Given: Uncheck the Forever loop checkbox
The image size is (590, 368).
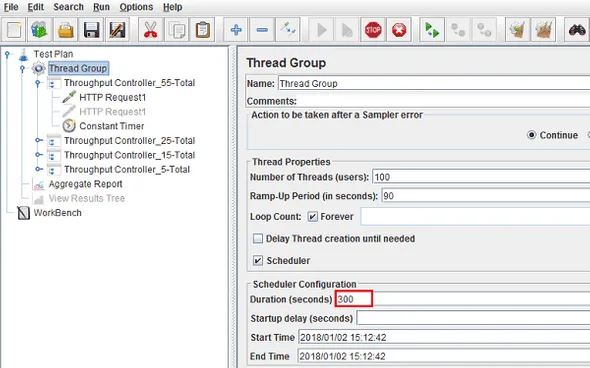Looking at the screenshot, I should click(312, 217).
